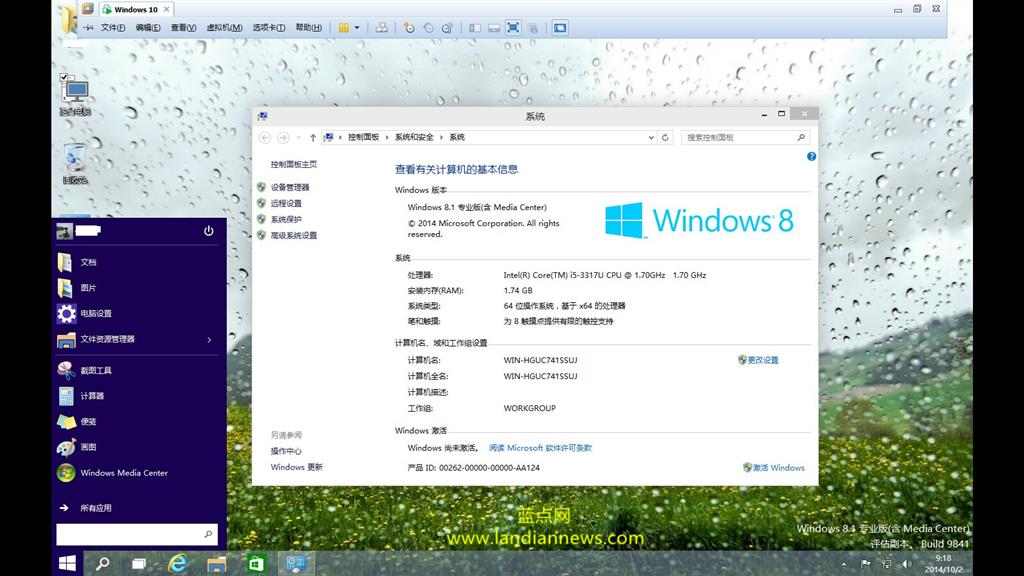Revert virtual machine to previous snapshot
The width and height of the screenshot is (1024, 576).
coord(428,28)
